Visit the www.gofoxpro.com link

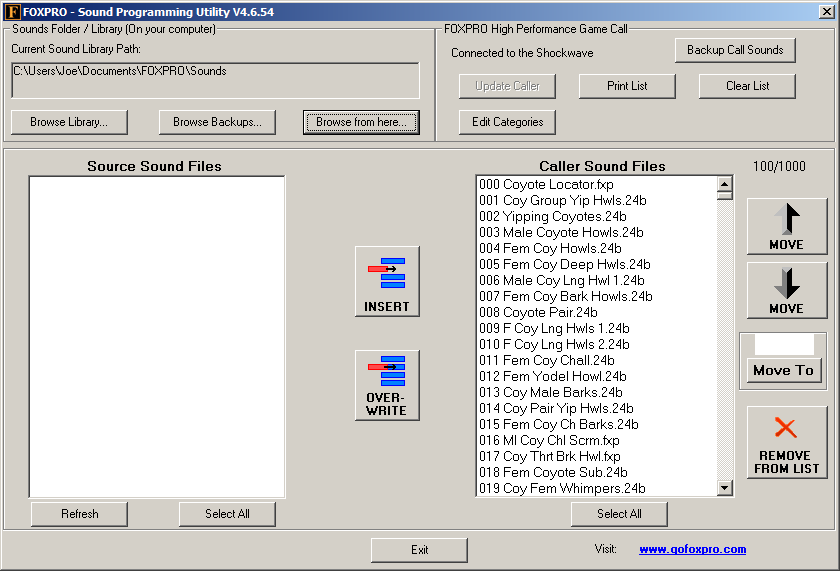click(x=692, y=549)
